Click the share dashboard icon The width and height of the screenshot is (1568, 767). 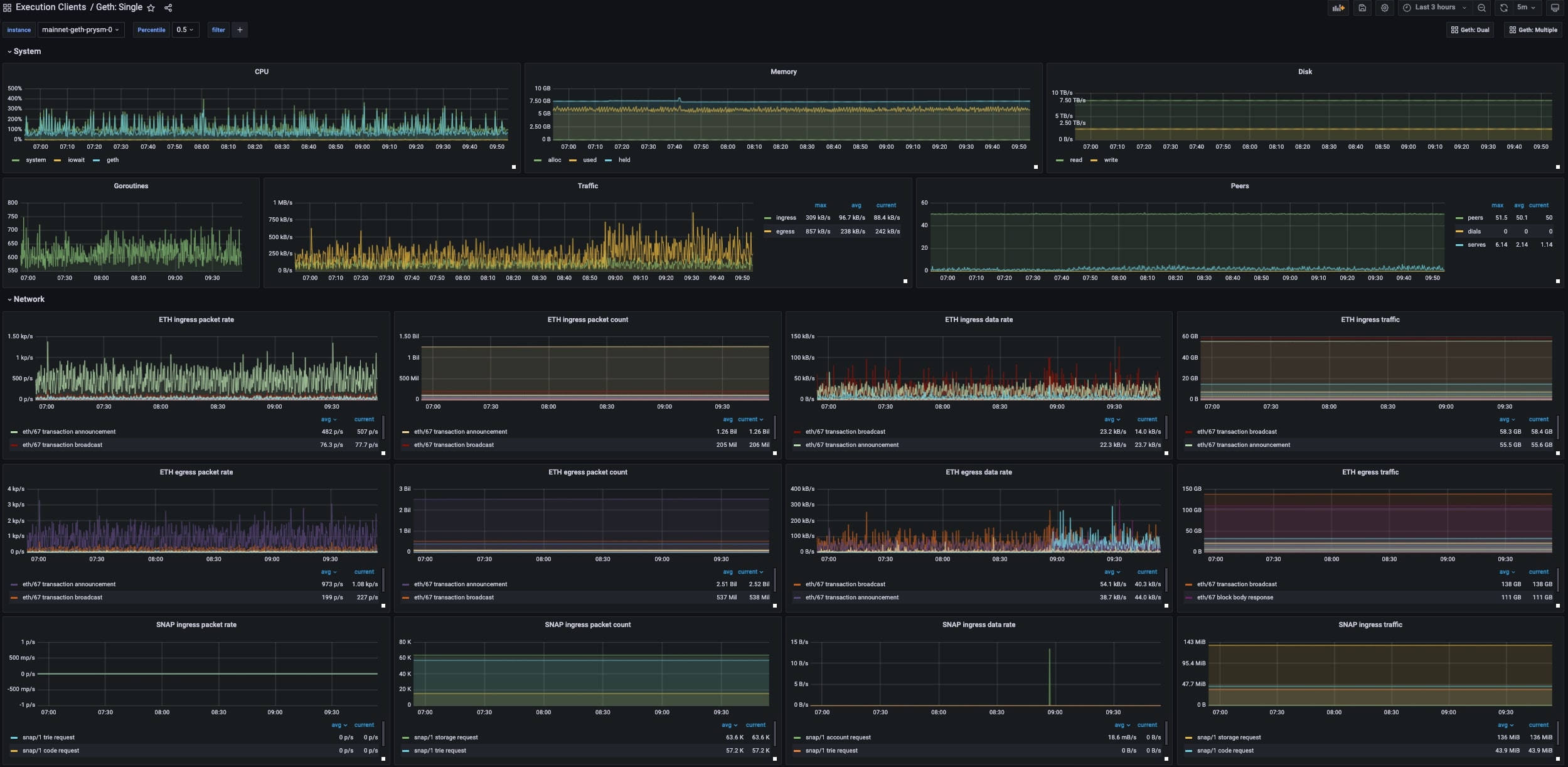(x=168, y=8)
